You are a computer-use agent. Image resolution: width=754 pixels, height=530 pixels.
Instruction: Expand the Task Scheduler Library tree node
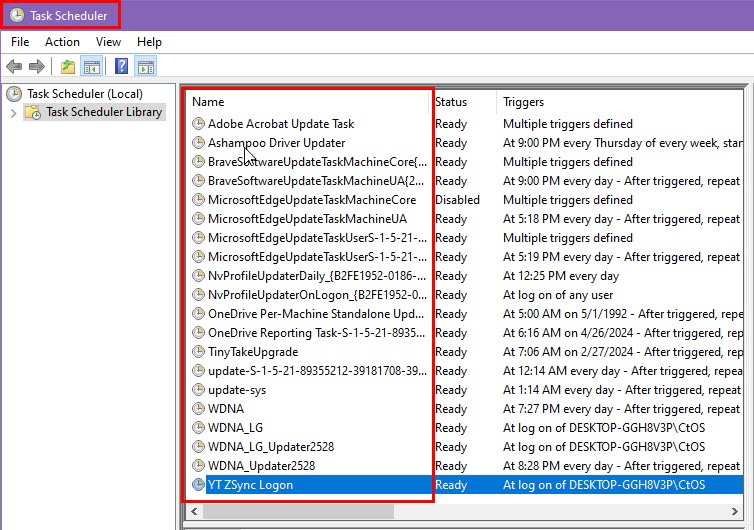pyautogui.click(x=13, y=113)
